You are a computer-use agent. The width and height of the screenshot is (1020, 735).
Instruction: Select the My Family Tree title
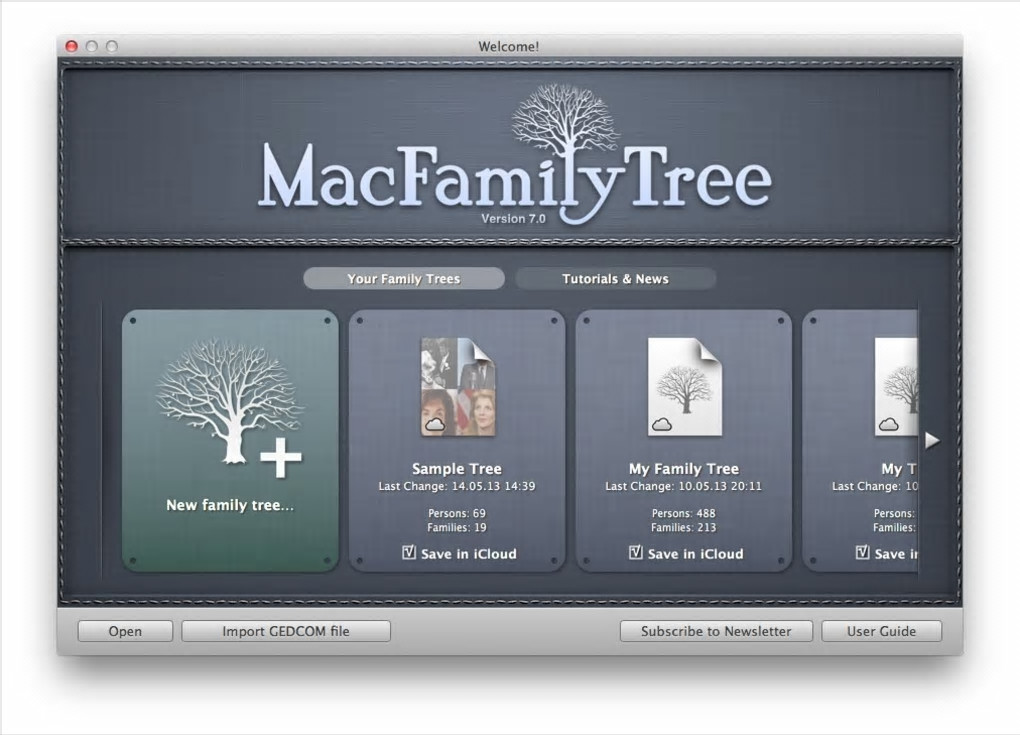[x=684, y=468]
